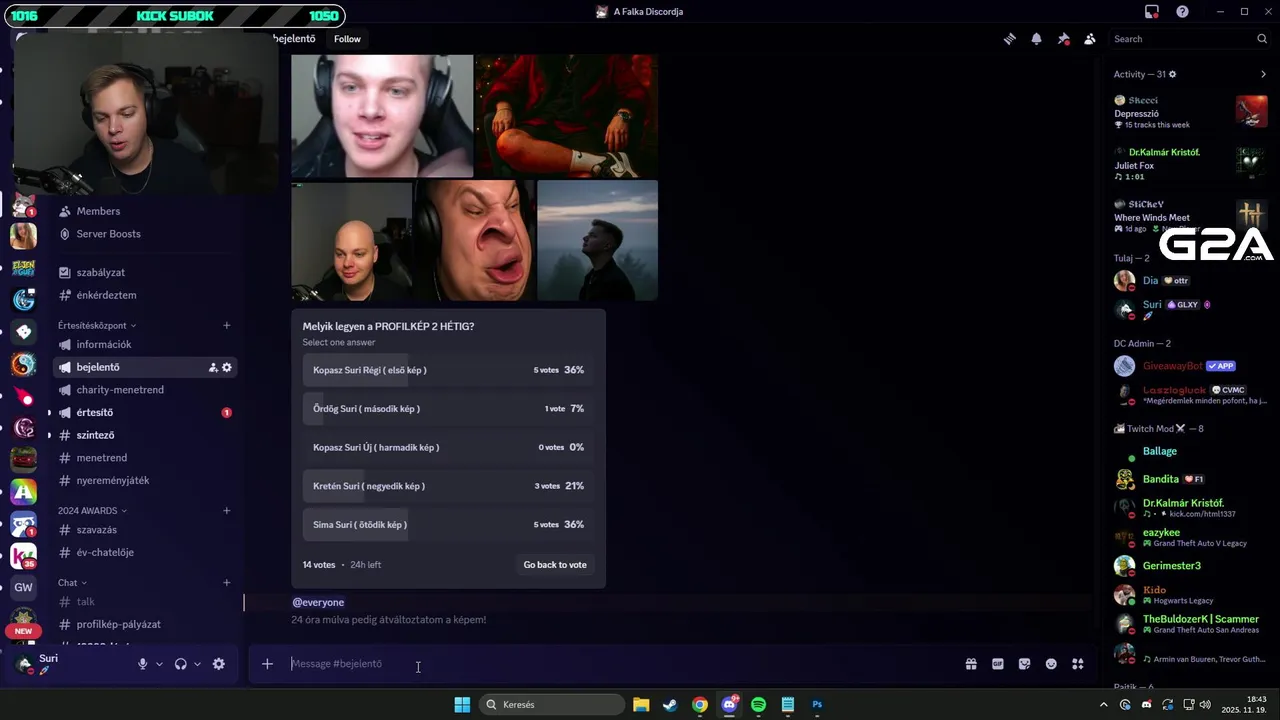1280x720 pixels.
Task: Click the @everyone mention
Action: [x=318, y=602]
